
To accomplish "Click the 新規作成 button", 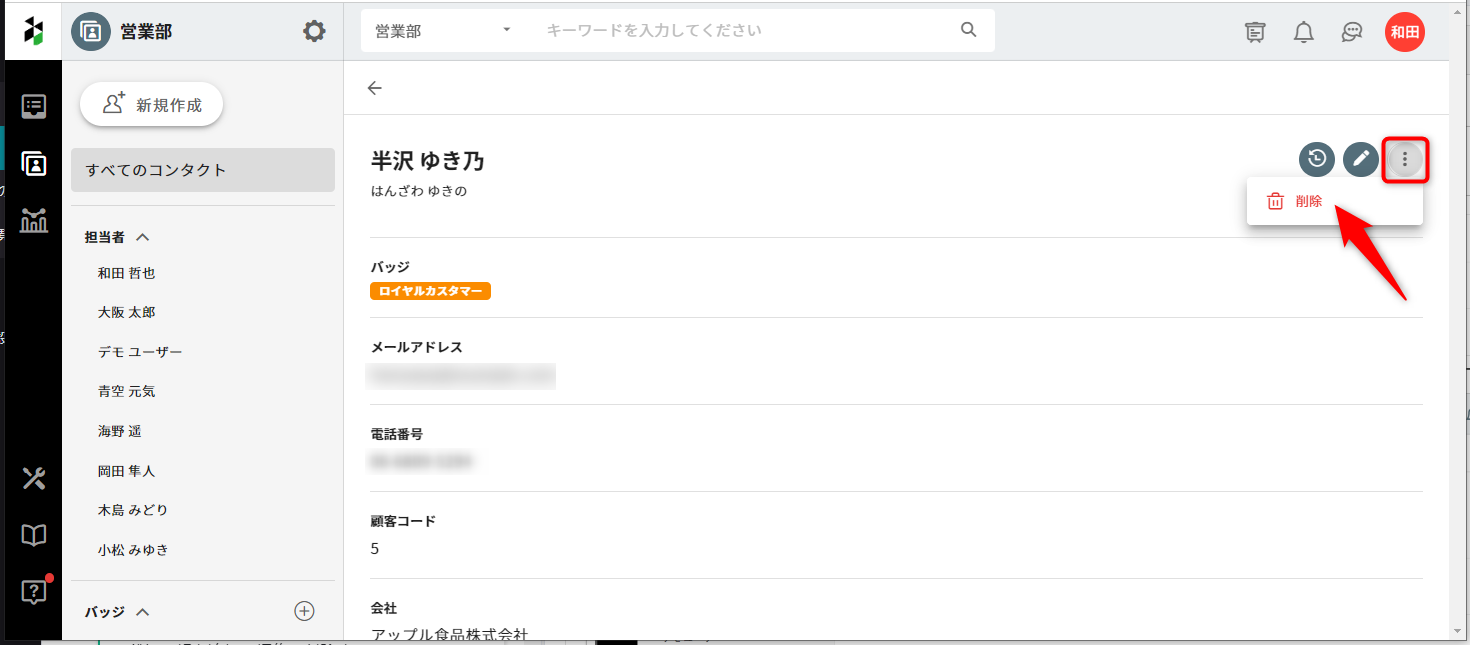I will coord(151,105).
